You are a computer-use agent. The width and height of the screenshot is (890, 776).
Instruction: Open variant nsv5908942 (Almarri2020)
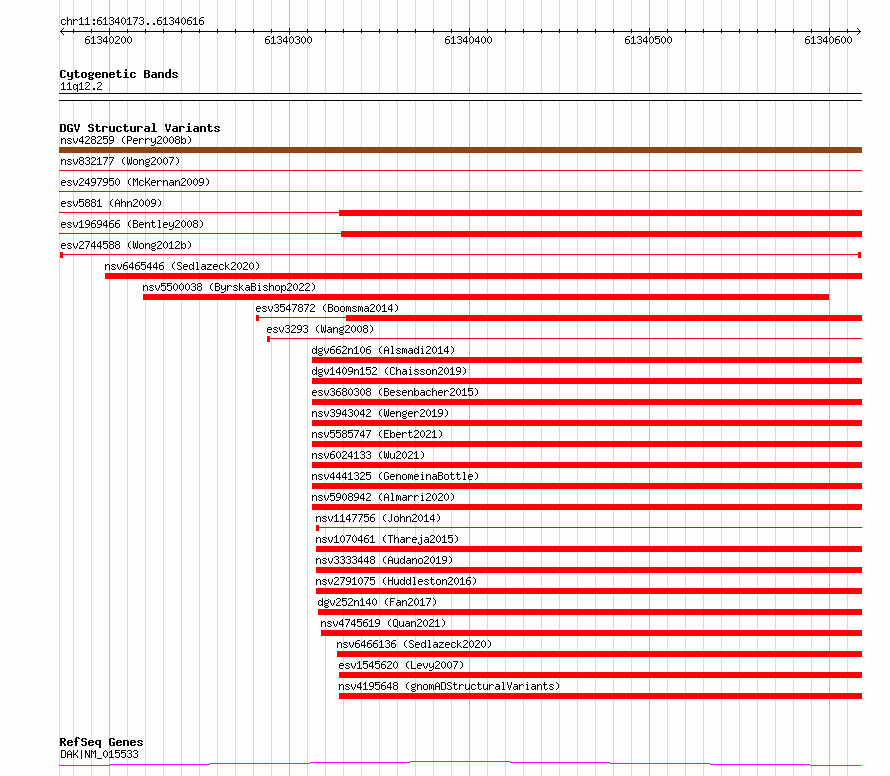pyautogui.click(x=383, y=497)
